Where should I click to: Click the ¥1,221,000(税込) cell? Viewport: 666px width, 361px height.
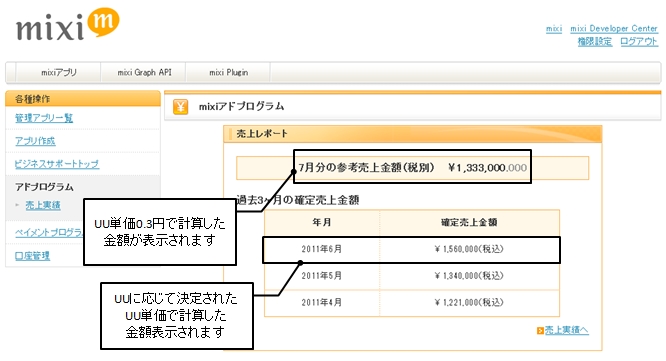(469, 303)
